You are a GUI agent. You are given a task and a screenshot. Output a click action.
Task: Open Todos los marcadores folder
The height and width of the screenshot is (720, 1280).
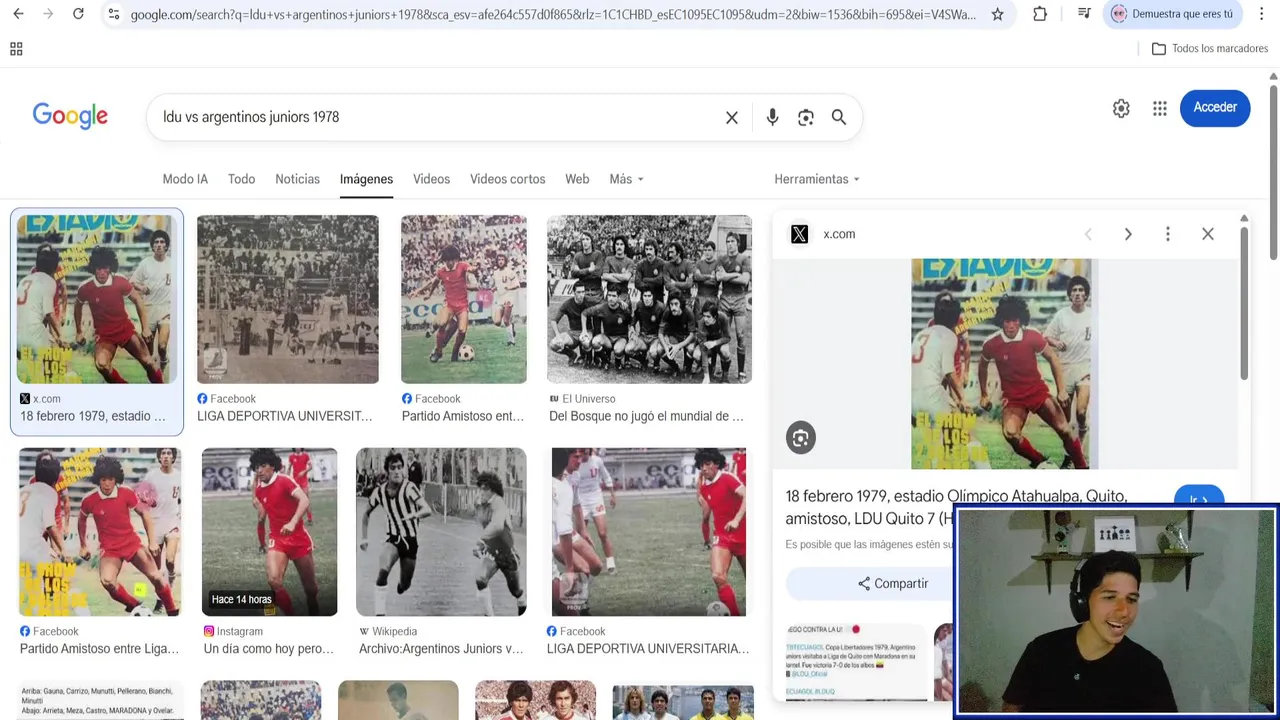coord(1210,49)
